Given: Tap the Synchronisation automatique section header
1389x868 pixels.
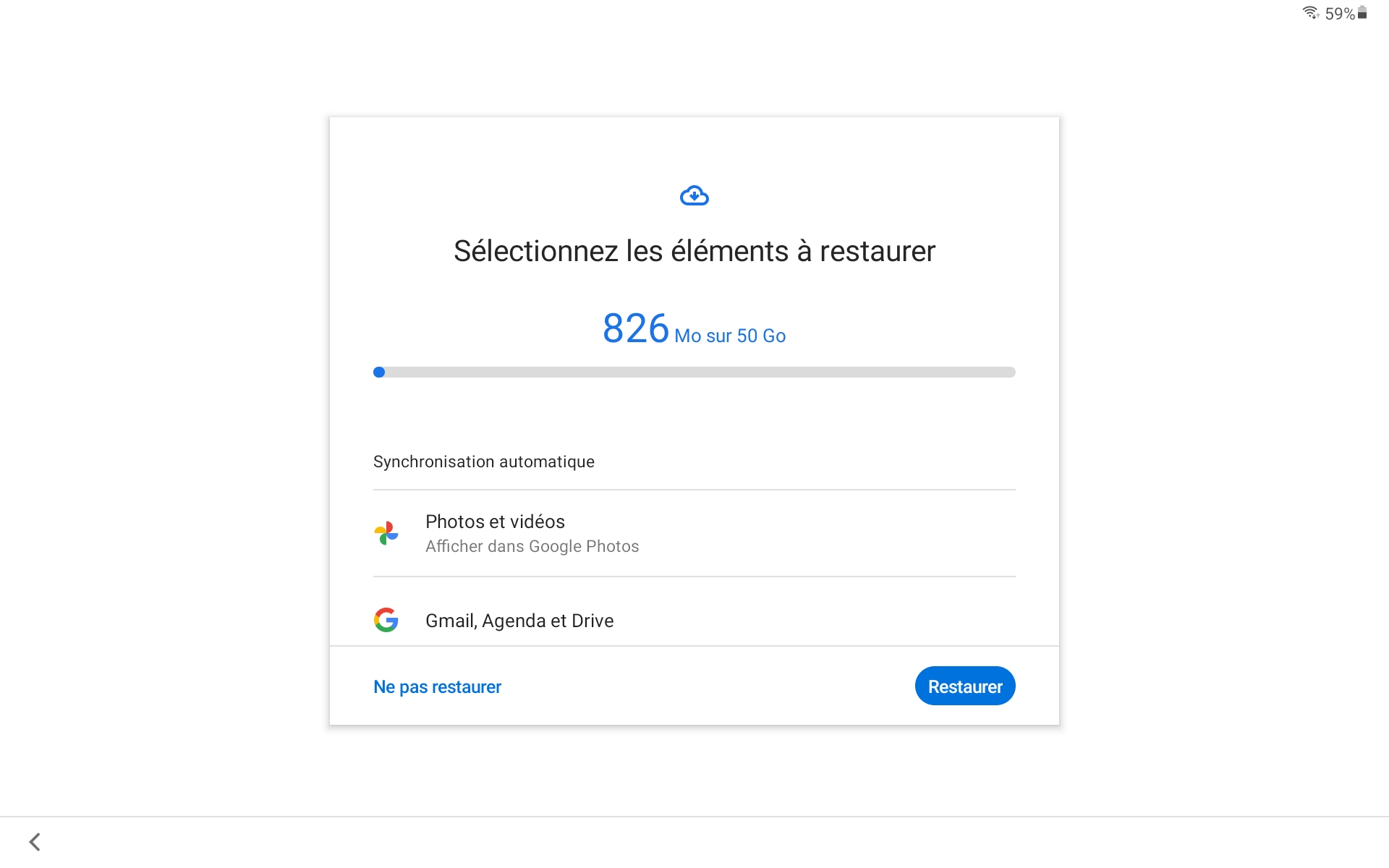Looking at the screenshot, I should click(x=484, y=461).
